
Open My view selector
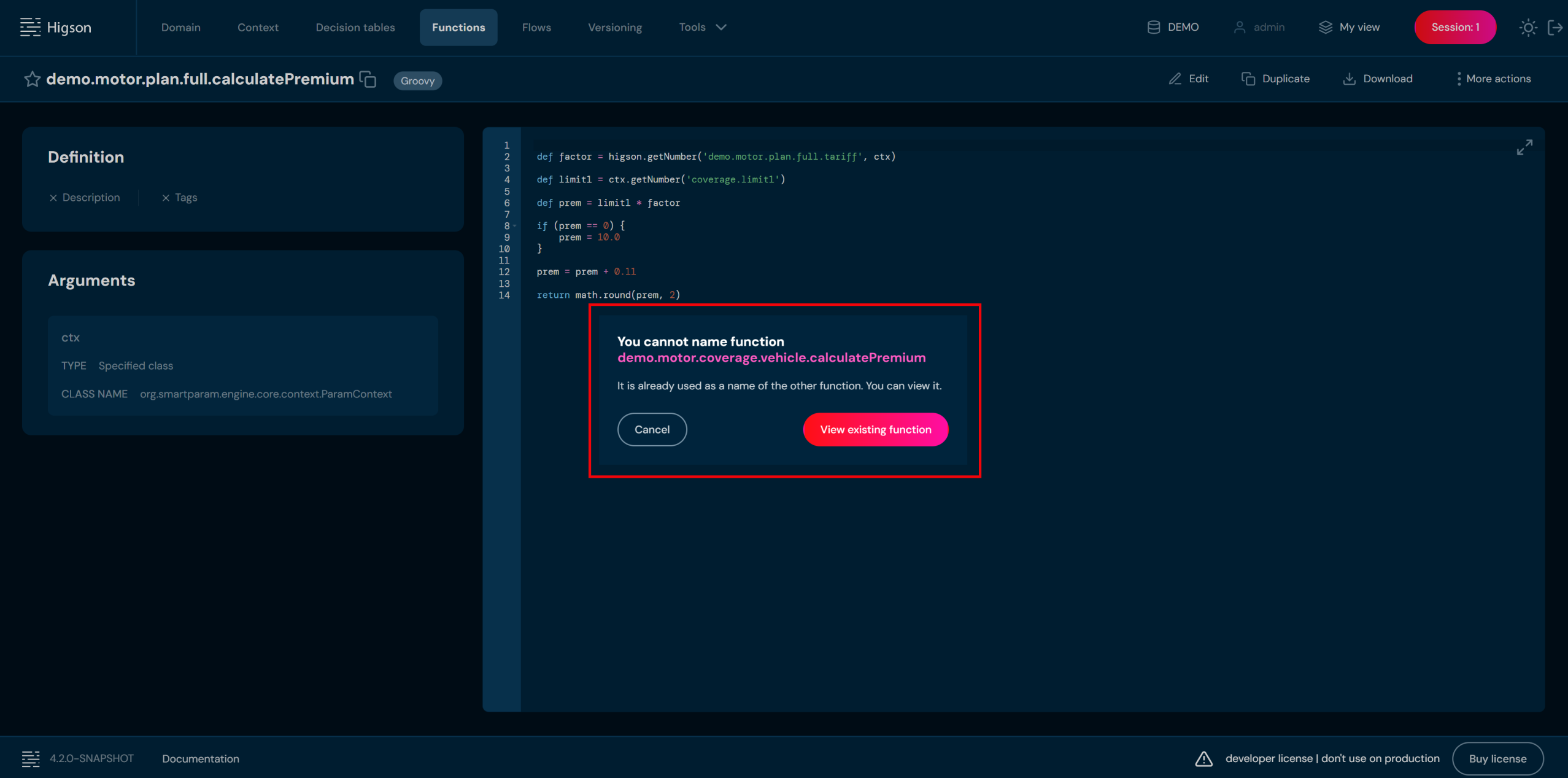point(1349,27)
